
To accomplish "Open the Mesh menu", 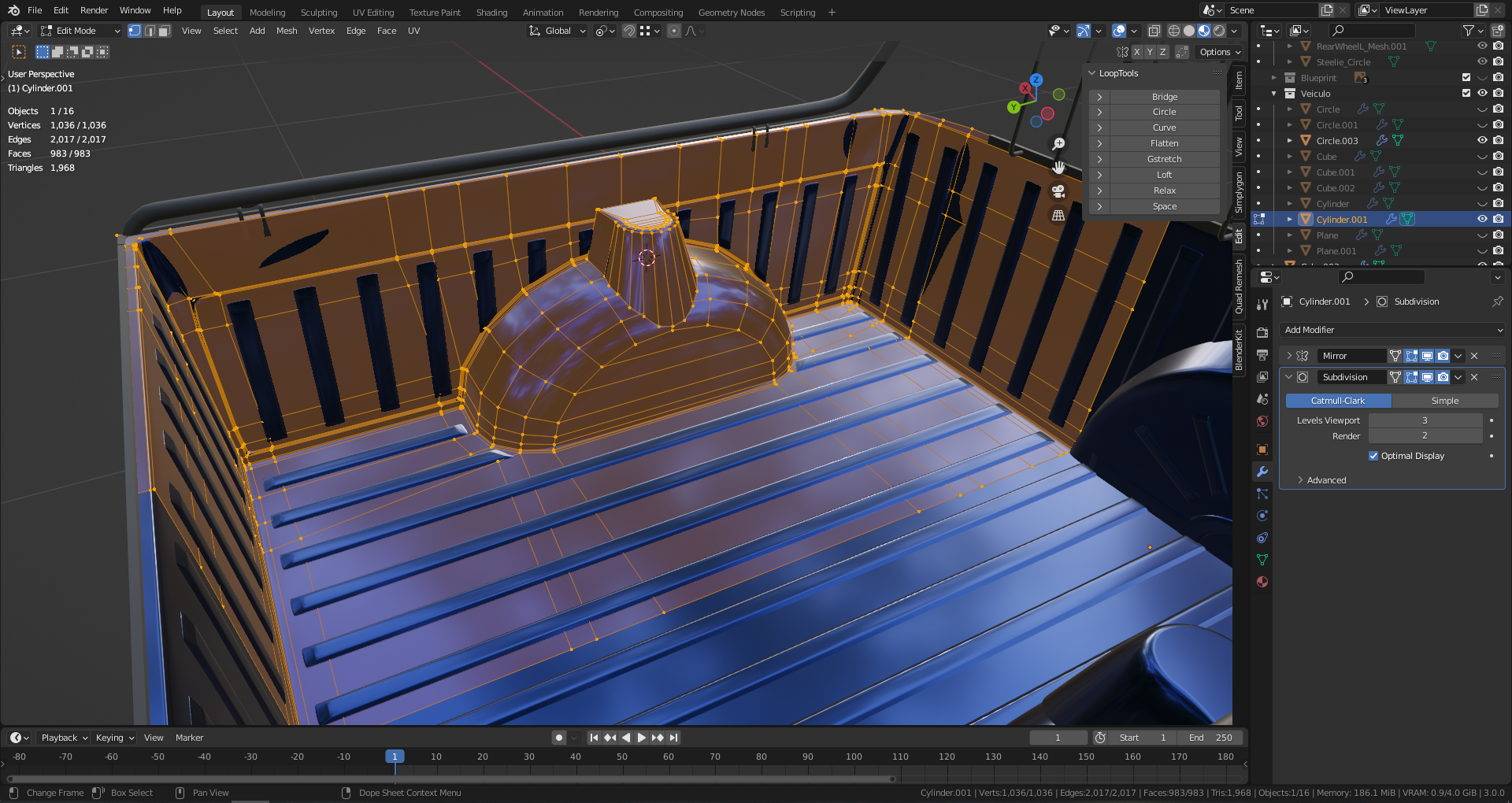I will click(287, 31).
